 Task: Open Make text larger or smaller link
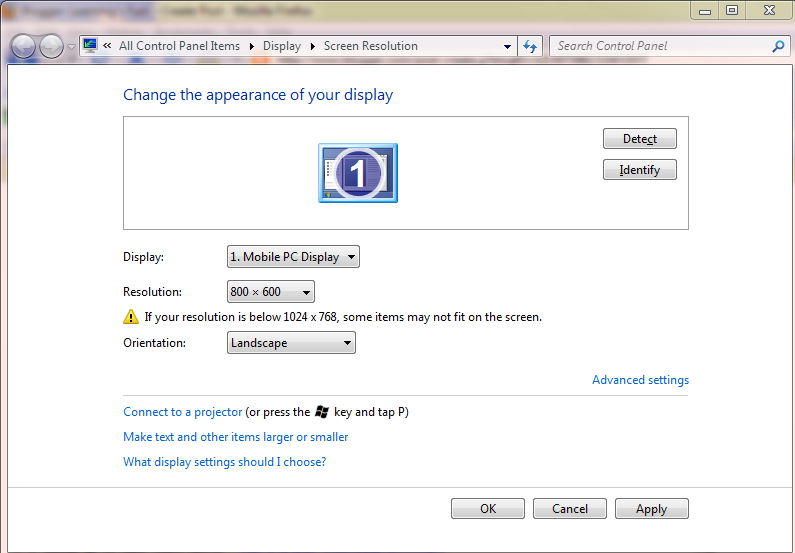236,437
